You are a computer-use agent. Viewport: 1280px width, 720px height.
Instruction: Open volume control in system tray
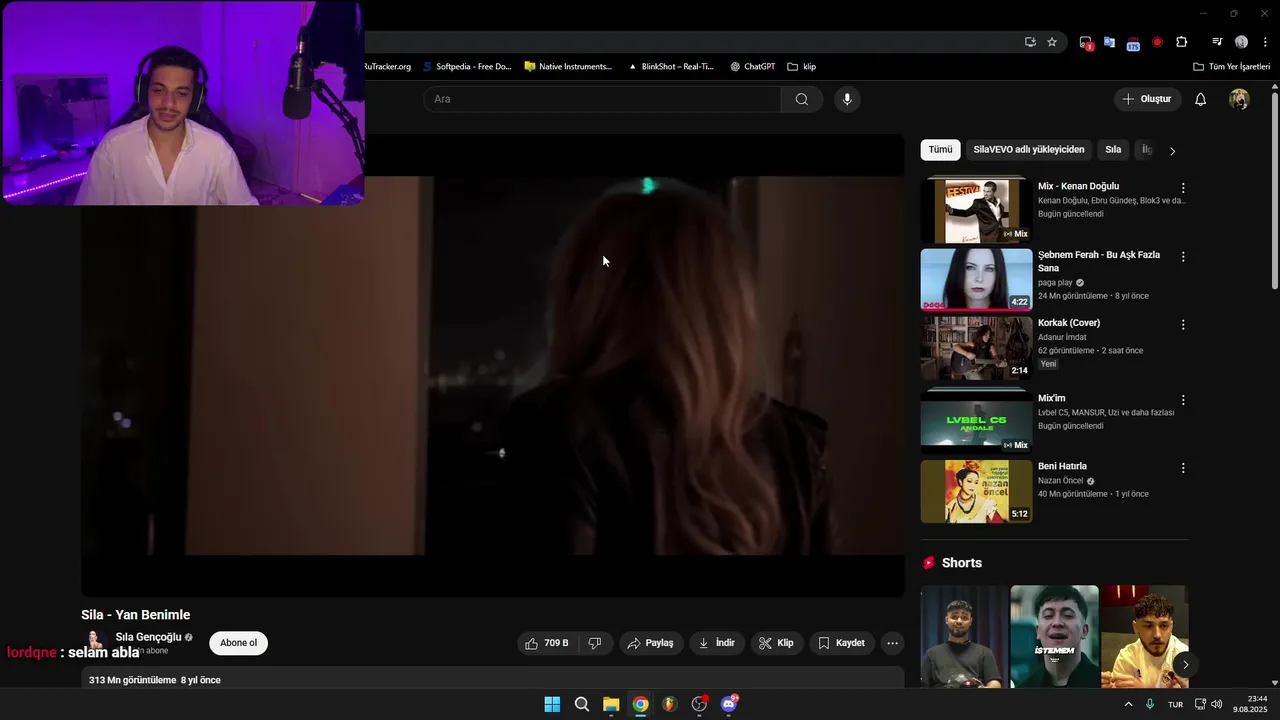tap(1217, 704)
